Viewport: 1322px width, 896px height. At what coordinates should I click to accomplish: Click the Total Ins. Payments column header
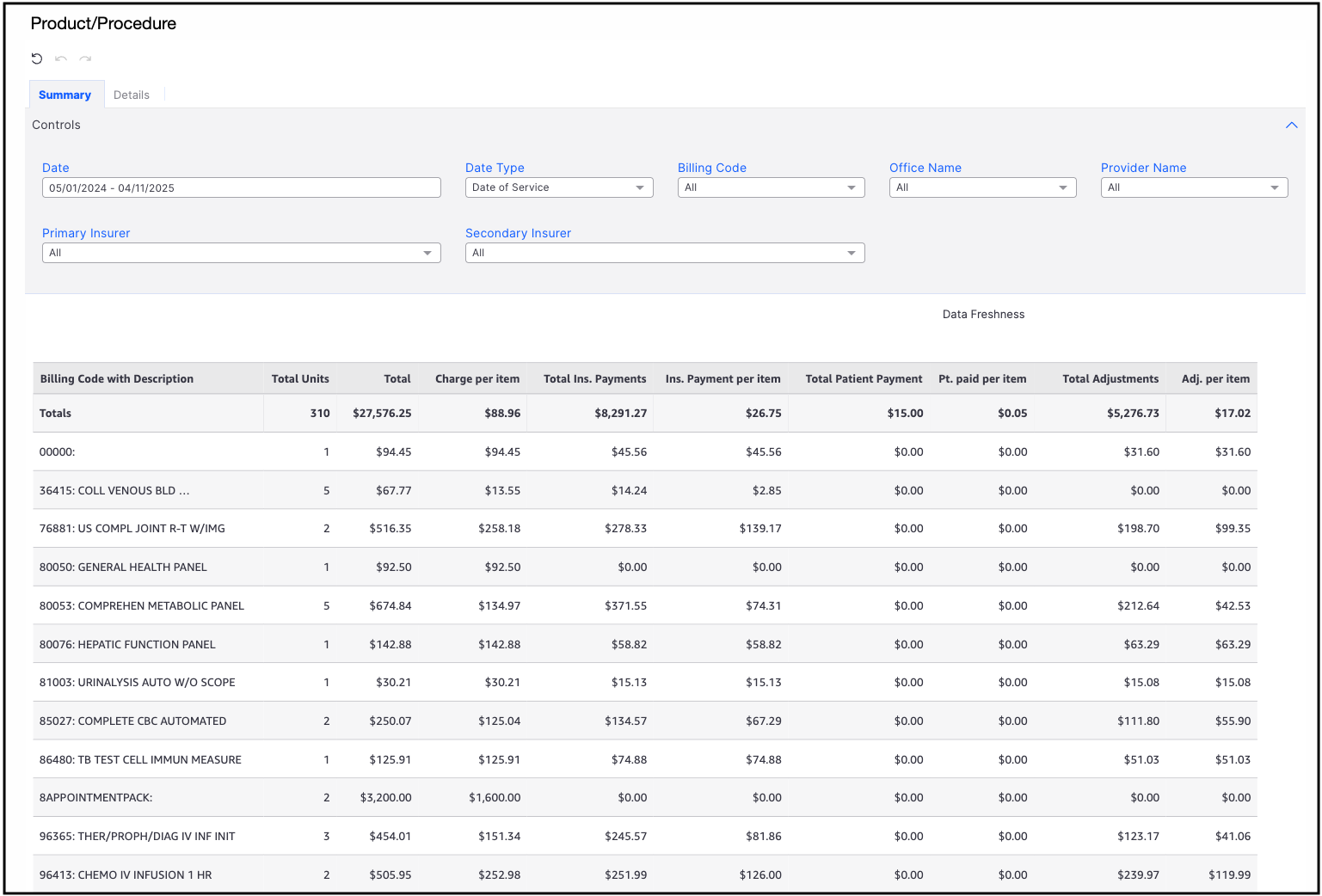[x=594, y=379]
